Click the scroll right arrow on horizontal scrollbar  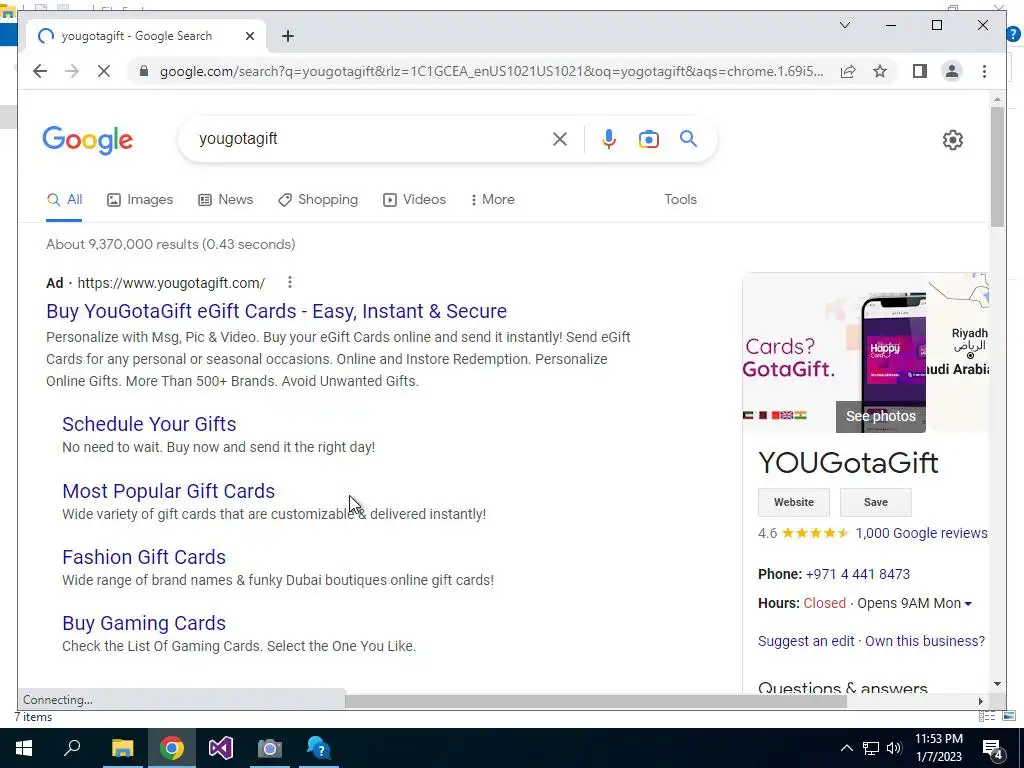pos(980,701)
